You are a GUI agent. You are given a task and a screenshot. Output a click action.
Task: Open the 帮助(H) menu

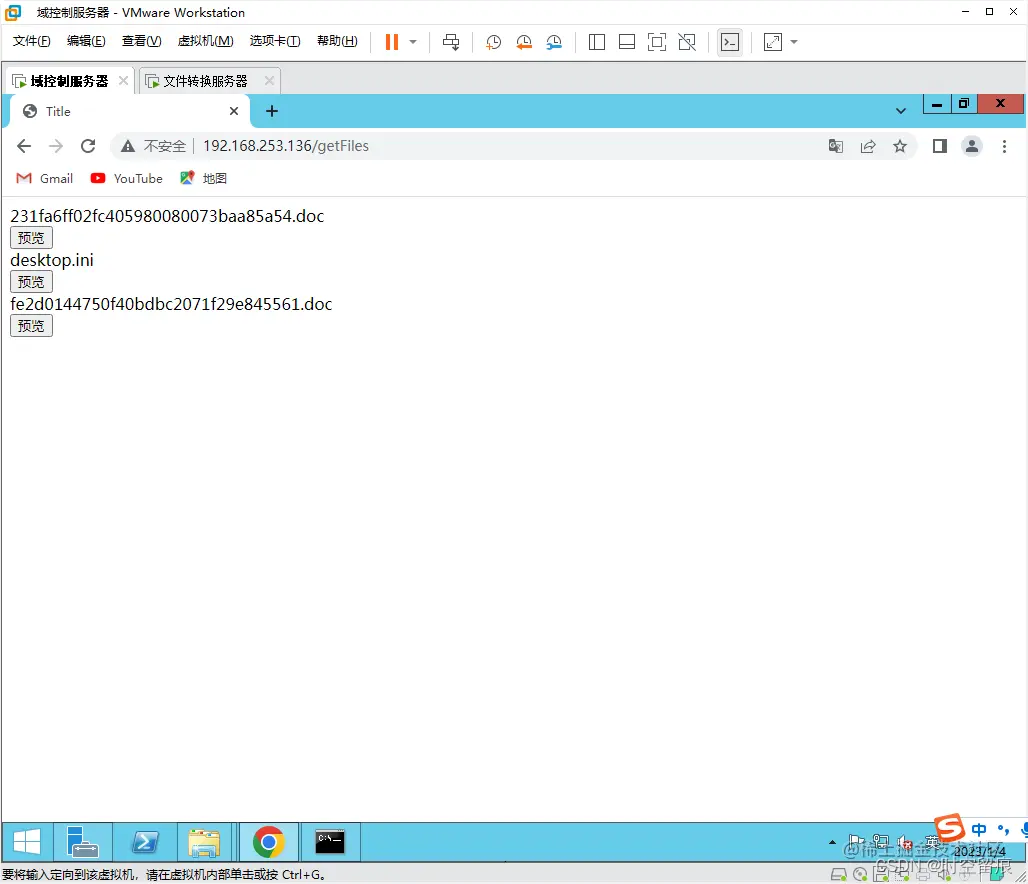pos(337,41)
